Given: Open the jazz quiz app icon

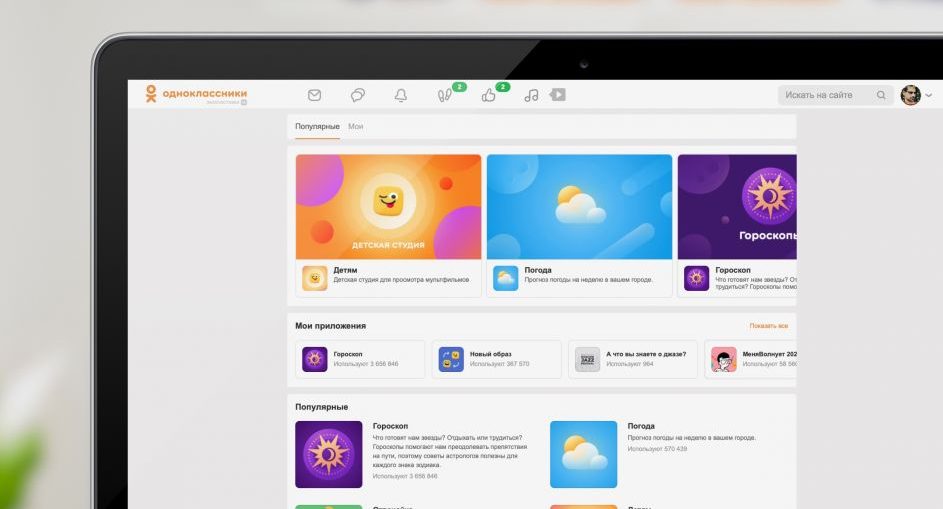Looking at the screenshot, I should pyautogui.click(x=588, y=359).
